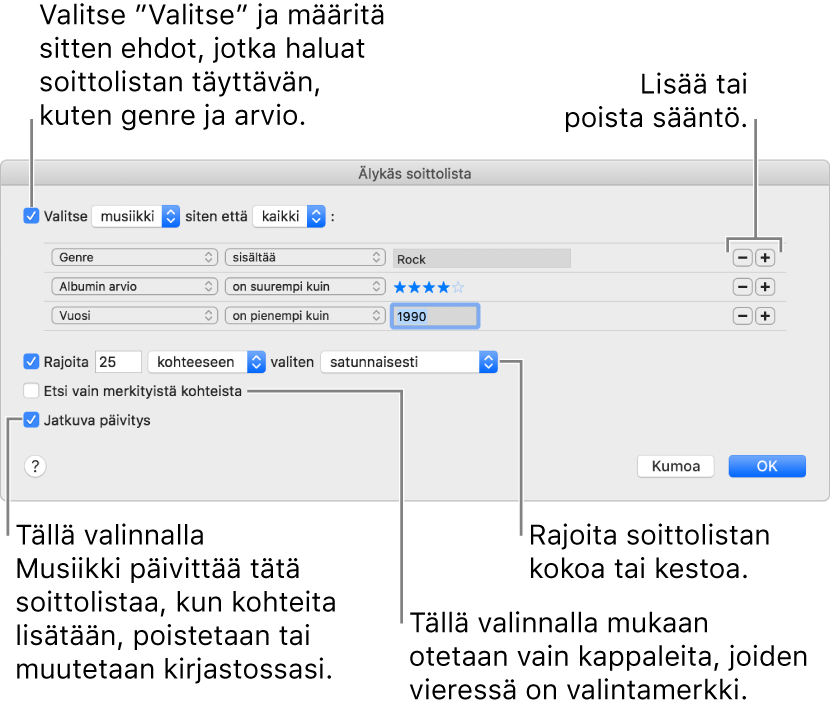The image size is (830, 713).
Task: Add a rule after the Vuosi row
Action: [765, 316]
